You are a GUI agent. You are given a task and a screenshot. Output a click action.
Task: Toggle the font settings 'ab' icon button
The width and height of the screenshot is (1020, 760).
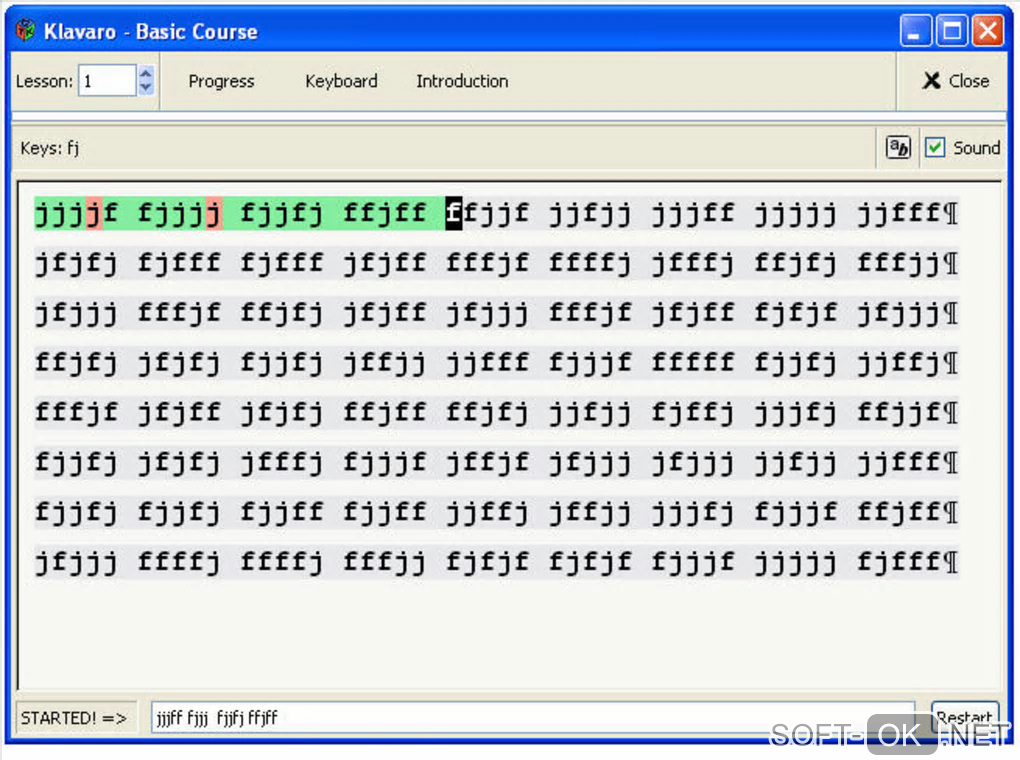tap(898, 148)
